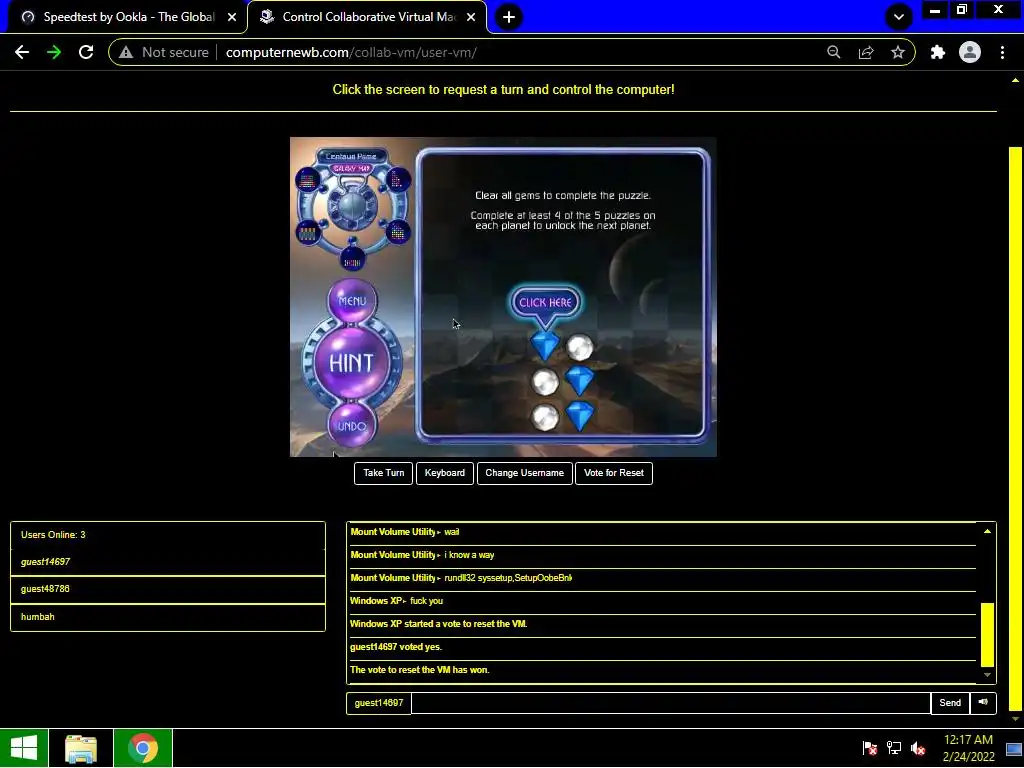
Task: Click the address bar URL
Action: coord(351,52)
